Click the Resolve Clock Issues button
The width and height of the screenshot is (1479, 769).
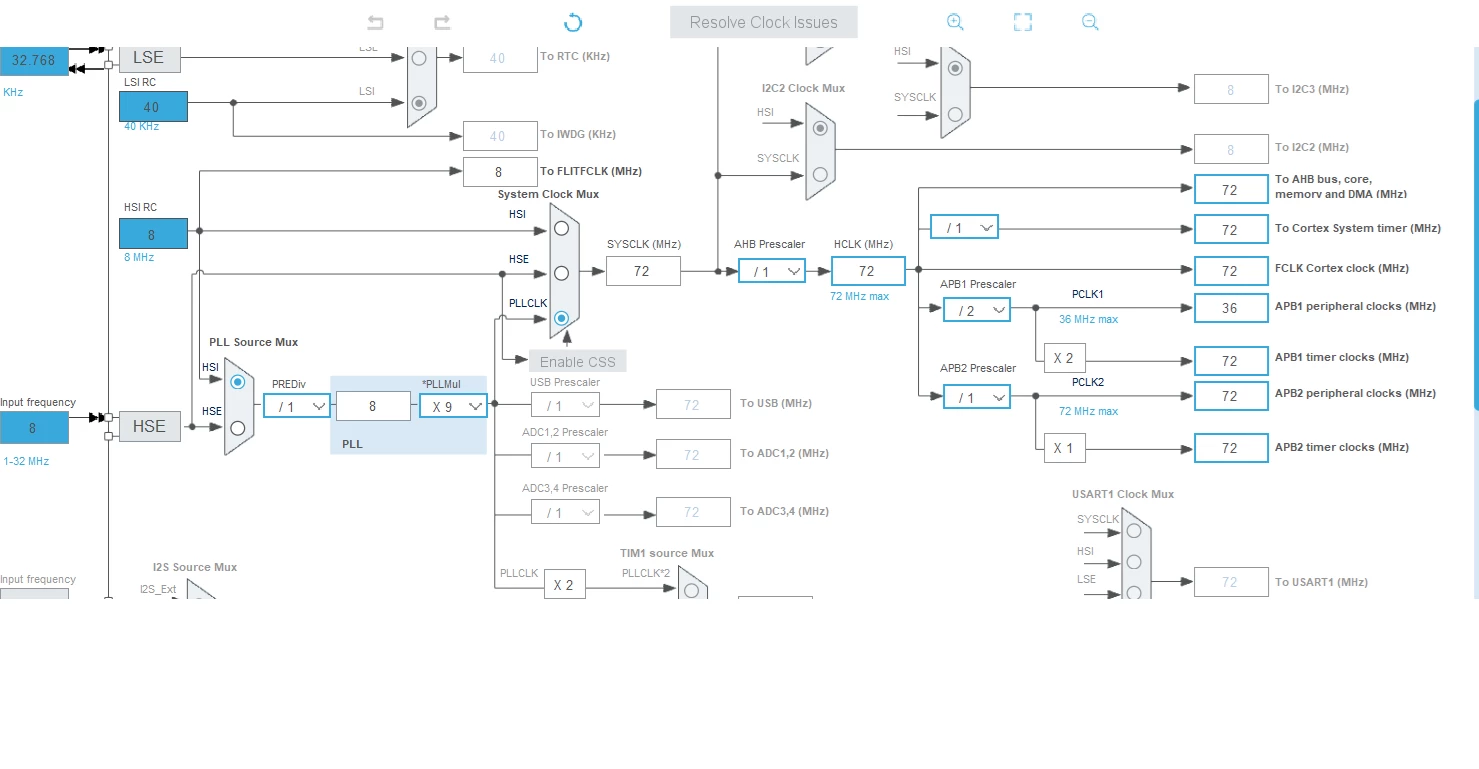[x=764, y=22]
